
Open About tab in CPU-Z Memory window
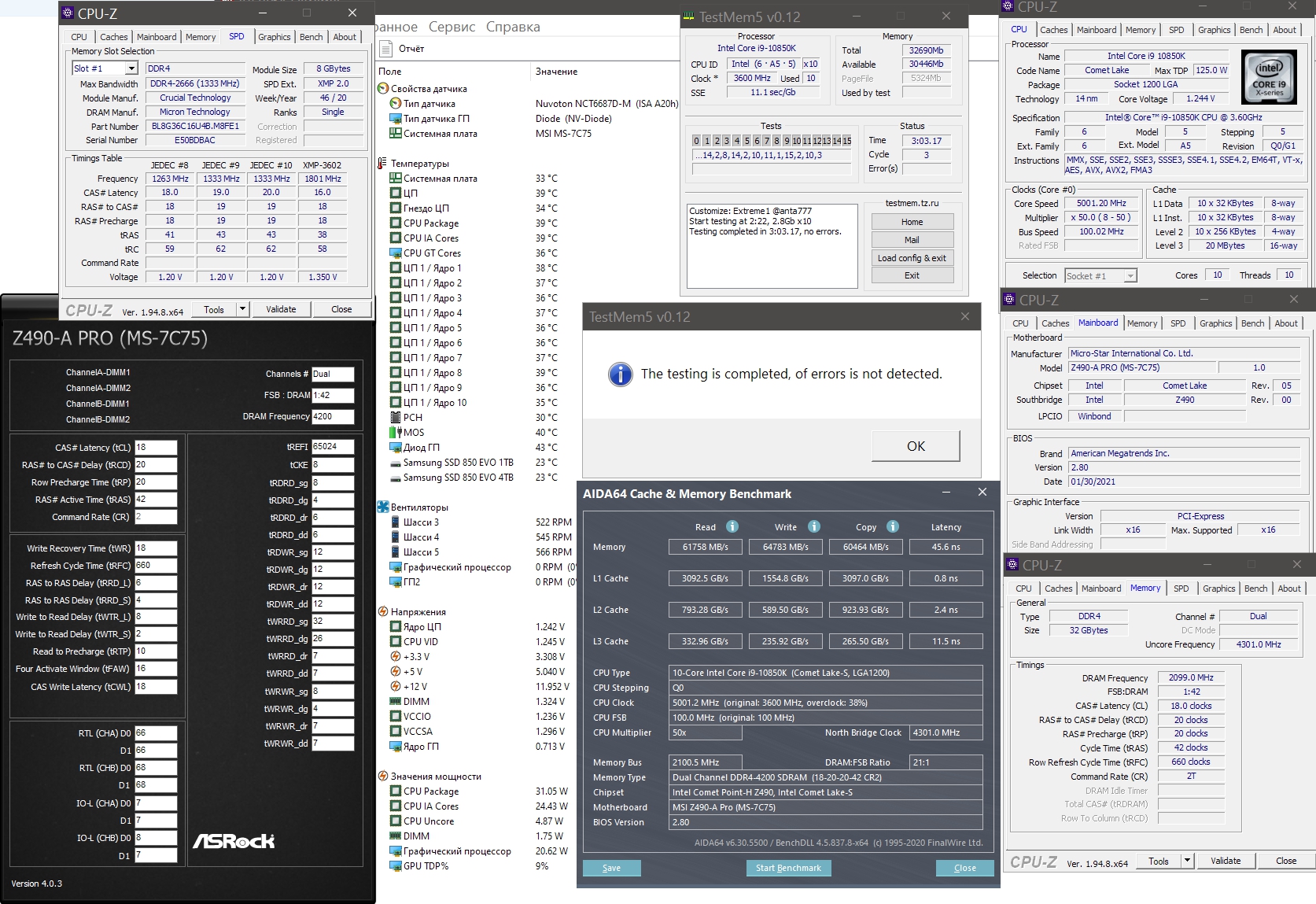tap(1288, 589)
